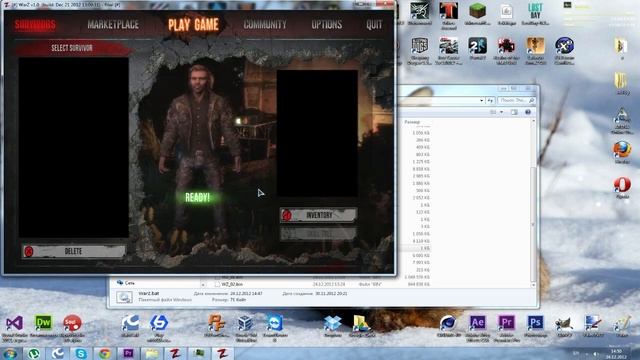The height and width of the screenshot is (360, 640).
Task: Sort by the Размер column header
Action: pyautogui.click(x=412, y=122)
